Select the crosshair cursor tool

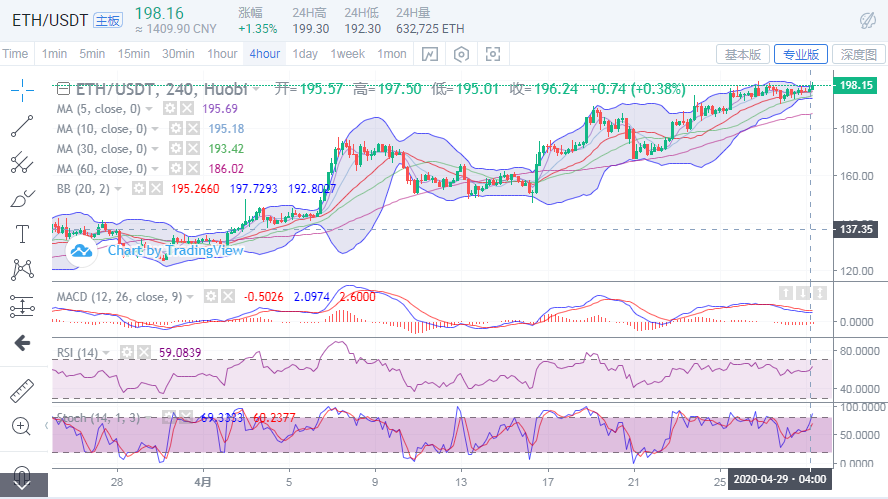pyautogui.click(x=22, y=90)
